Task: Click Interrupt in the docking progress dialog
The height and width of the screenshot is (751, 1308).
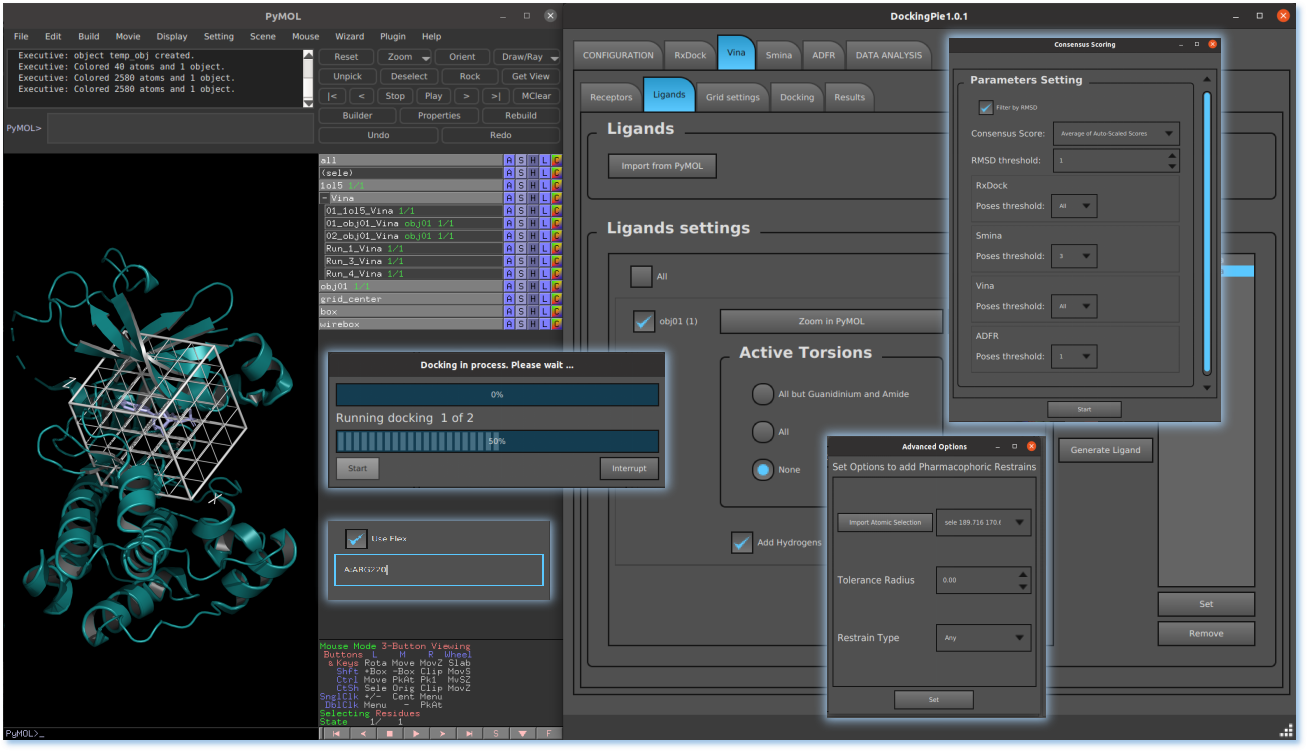Action: 630,468
